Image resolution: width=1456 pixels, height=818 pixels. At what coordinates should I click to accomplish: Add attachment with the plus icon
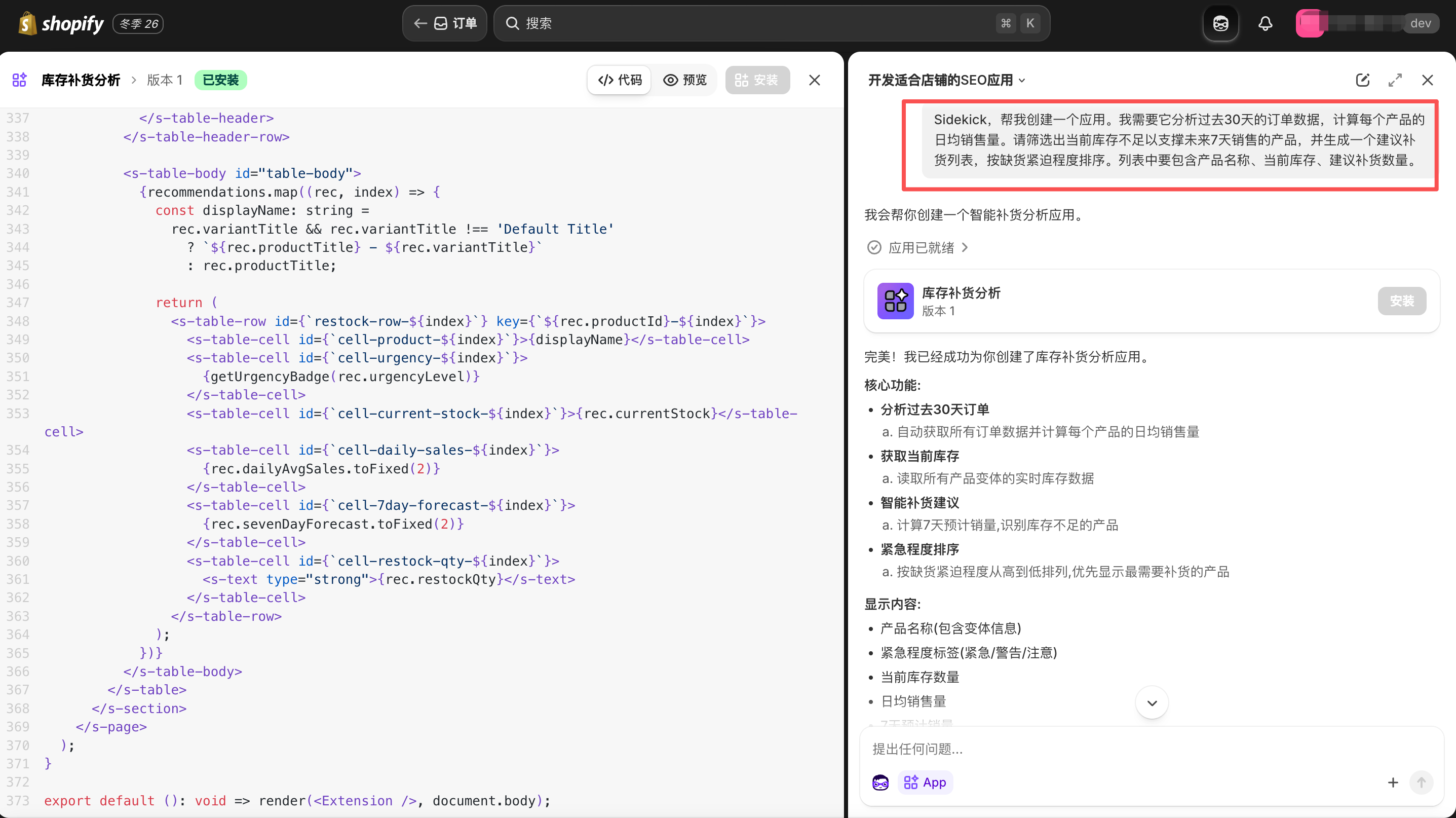[1393, 782]
